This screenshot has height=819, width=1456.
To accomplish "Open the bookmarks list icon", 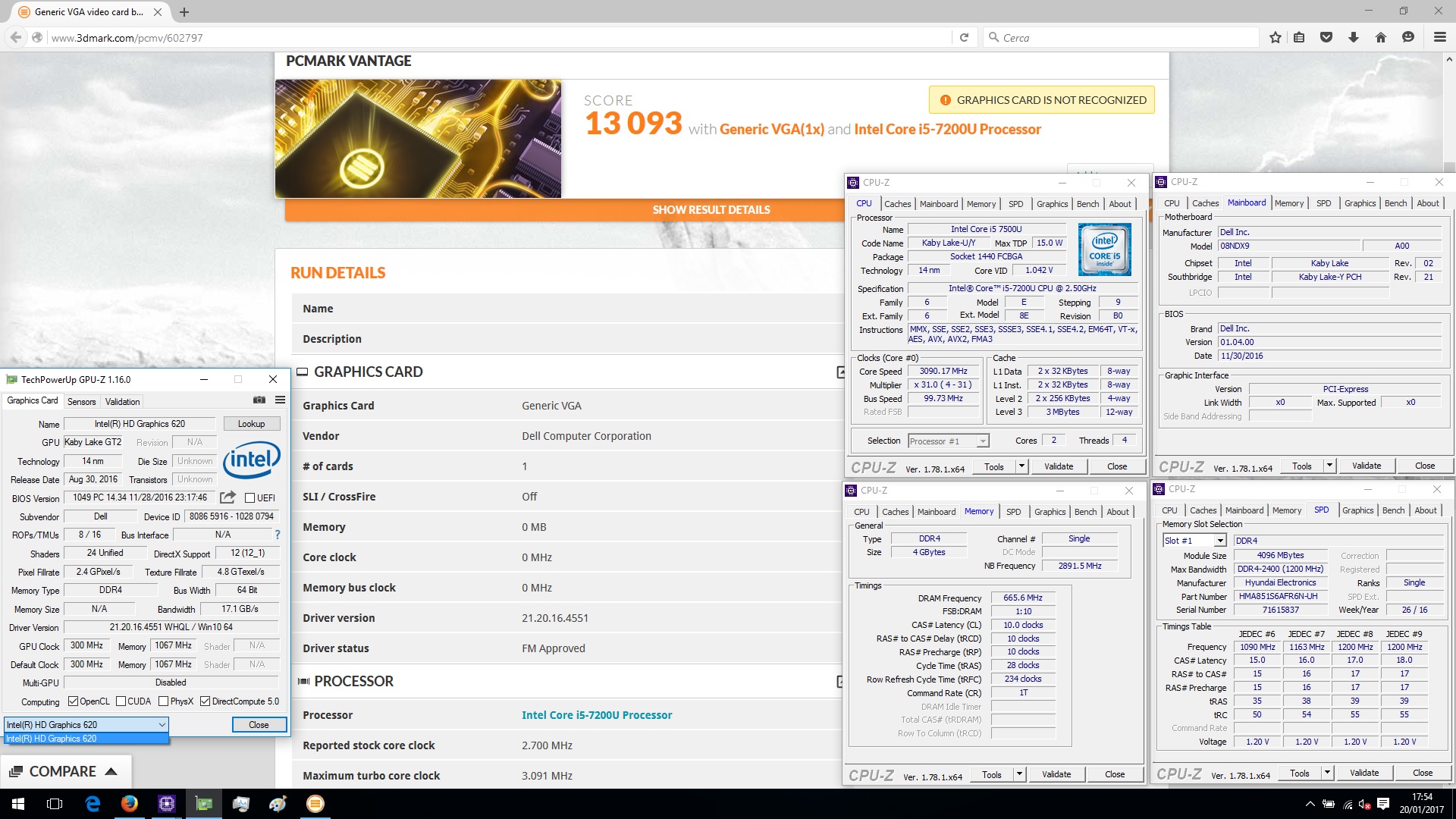I will coord(1300,37).
